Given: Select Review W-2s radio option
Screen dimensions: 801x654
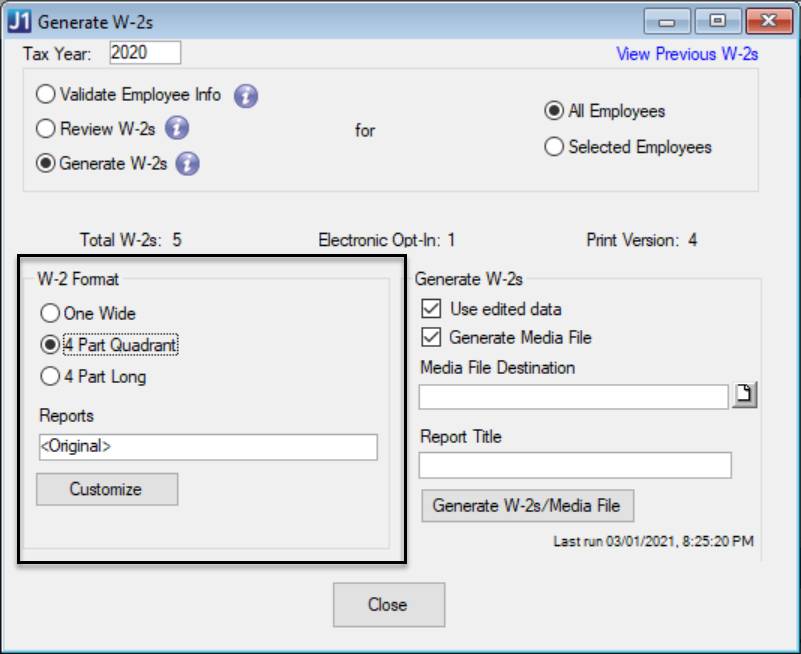Looking at the screenshot, I should click(x=46, y=129).
